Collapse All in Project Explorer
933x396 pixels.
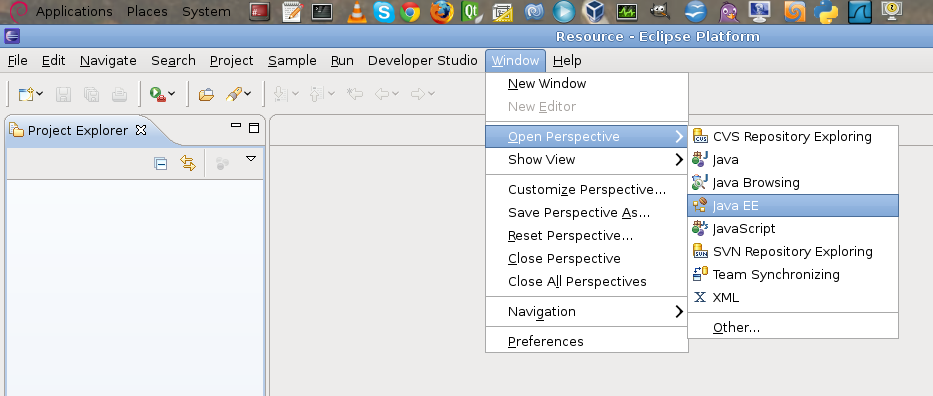click(x=161, y=164)
